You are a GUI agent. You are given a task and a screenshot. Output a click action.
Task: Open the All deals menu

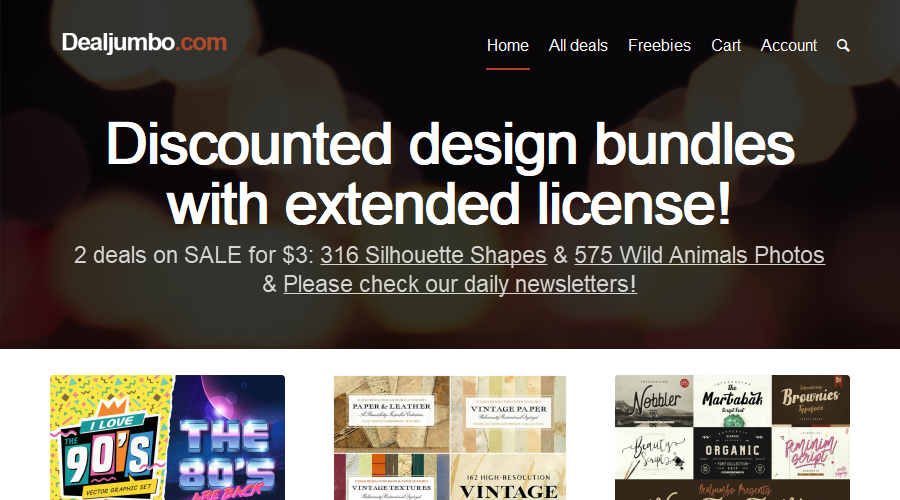pyautogui.click(x=578, y=45)
